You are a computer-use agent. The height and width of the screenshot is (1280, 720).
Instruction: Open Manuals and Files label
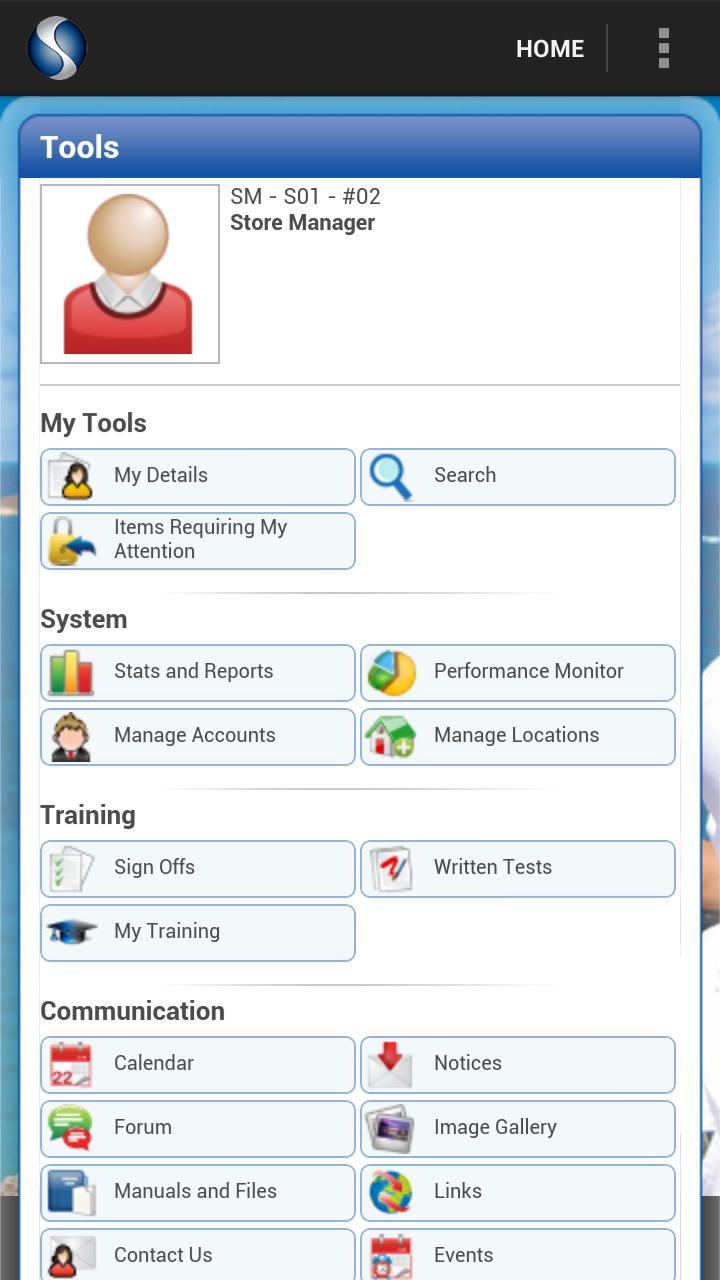pos(195,1191)
